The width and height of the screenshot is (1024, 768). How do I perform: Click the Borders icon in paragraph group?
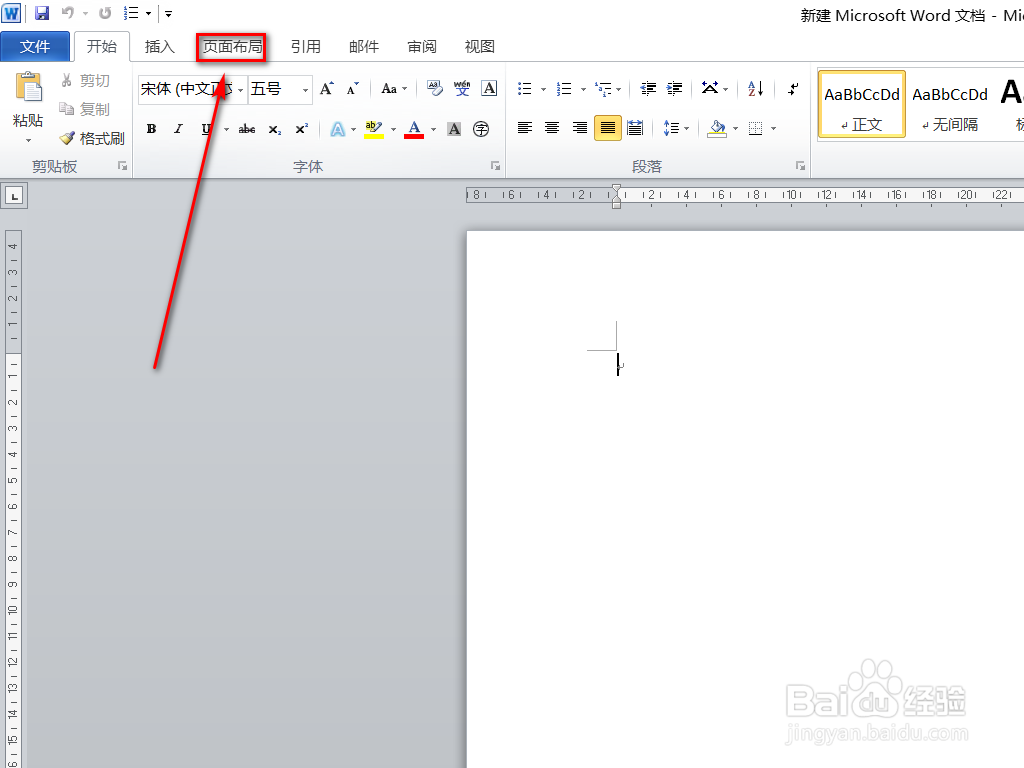coord(756,129)
